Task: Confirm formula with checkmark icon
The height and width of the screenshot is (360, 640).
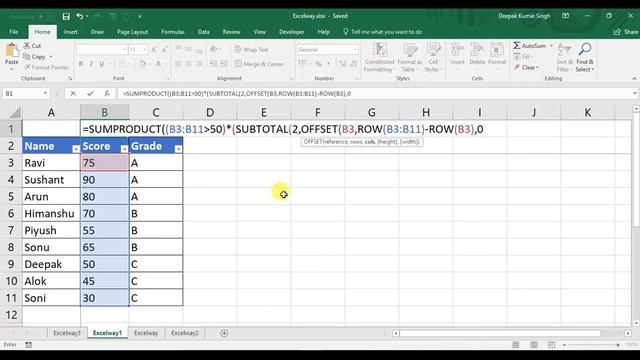Action: 90,93
